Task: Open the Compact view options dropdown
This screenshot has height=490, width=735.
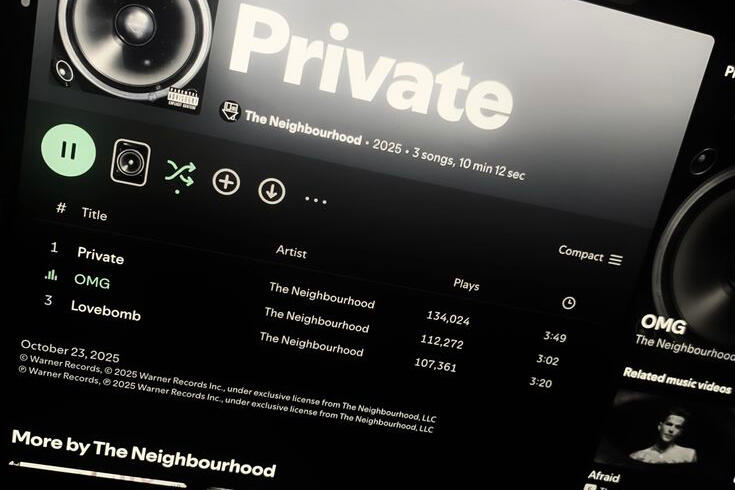Action: (590, 256)
